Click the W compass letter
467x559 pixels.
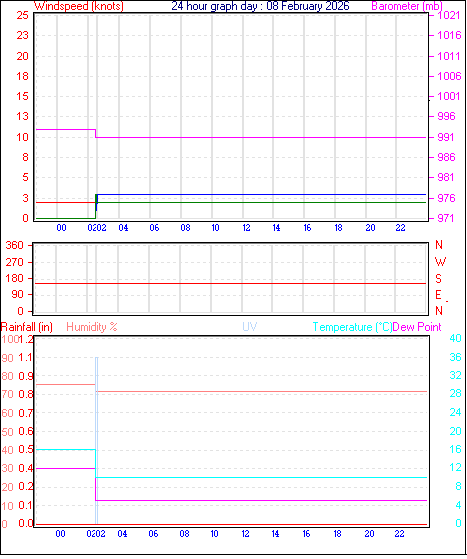[x=440, y=262]
